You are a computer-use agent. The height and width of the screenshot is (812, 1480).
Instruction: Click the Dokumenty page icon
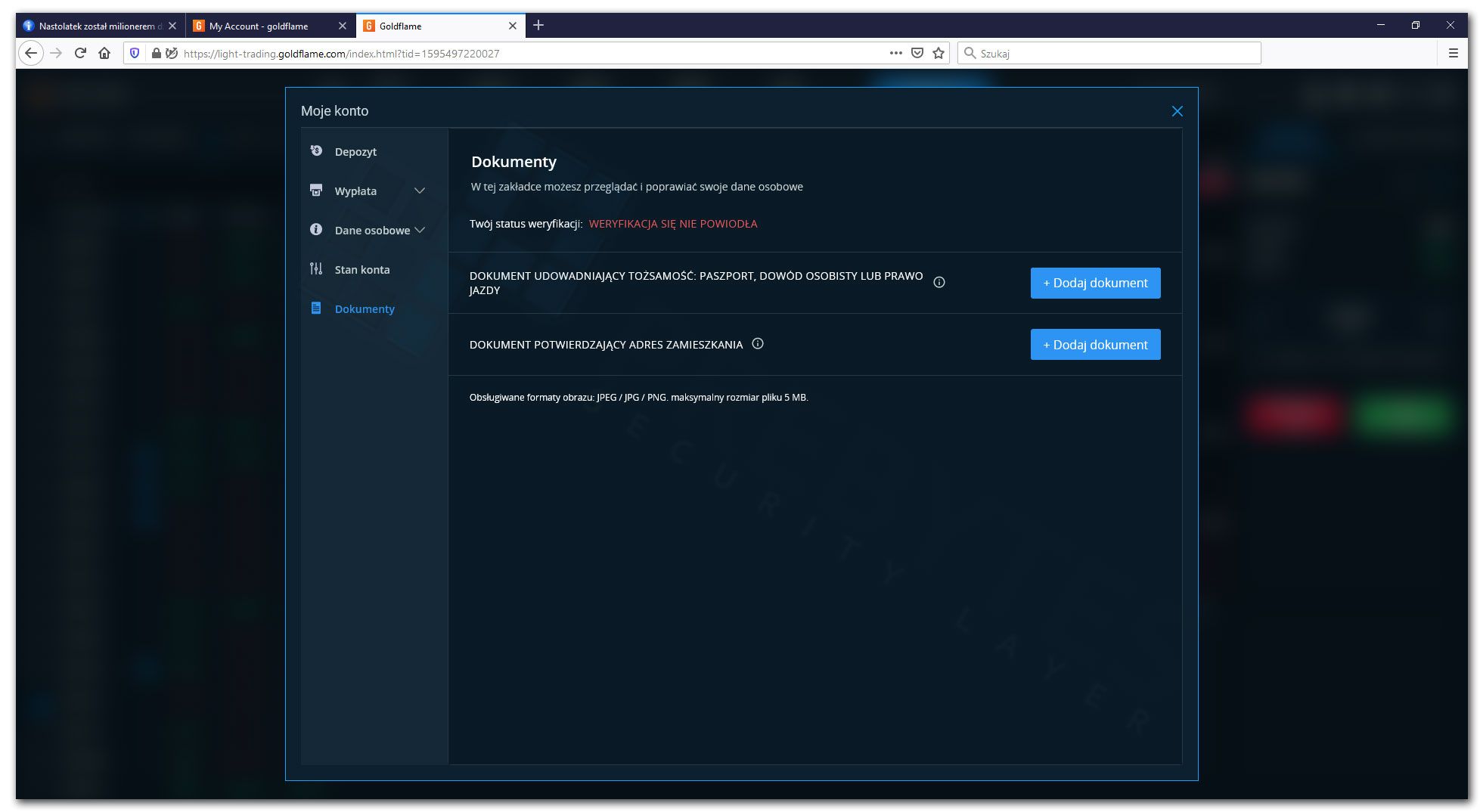point(316,308)
